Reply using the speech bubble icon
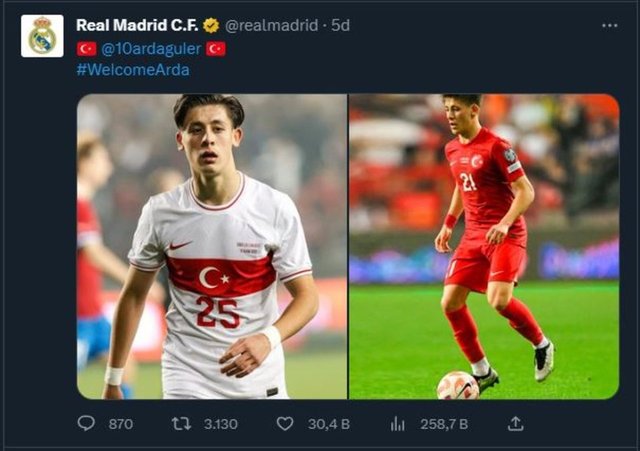Viewport: 640px width, 451px height. 86,423
